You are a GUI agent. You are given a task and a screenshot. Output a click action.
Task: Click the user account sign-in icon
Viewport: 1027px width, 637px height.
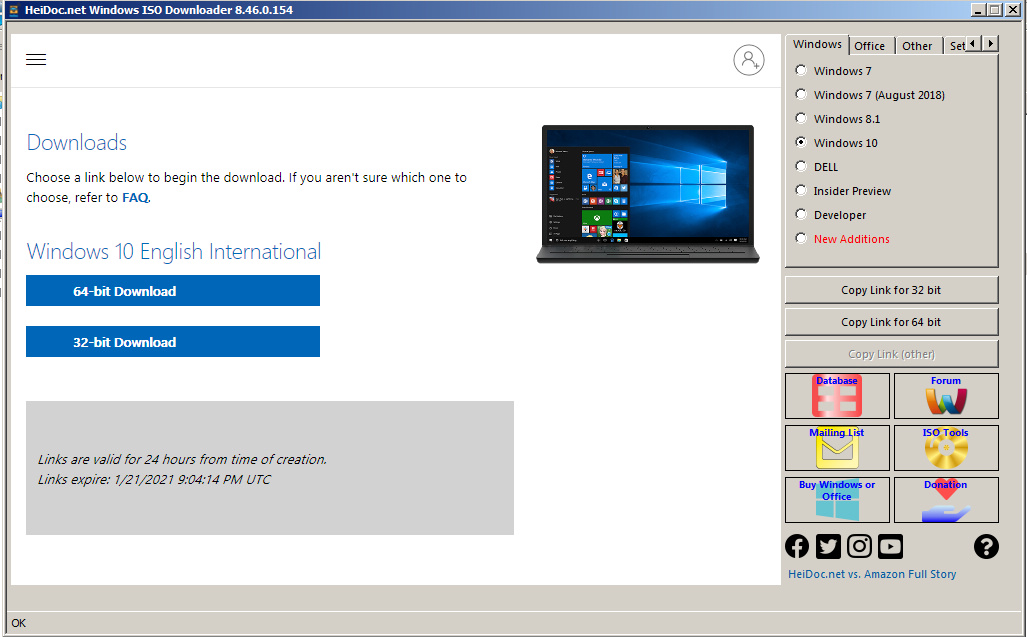pos(749,60)
